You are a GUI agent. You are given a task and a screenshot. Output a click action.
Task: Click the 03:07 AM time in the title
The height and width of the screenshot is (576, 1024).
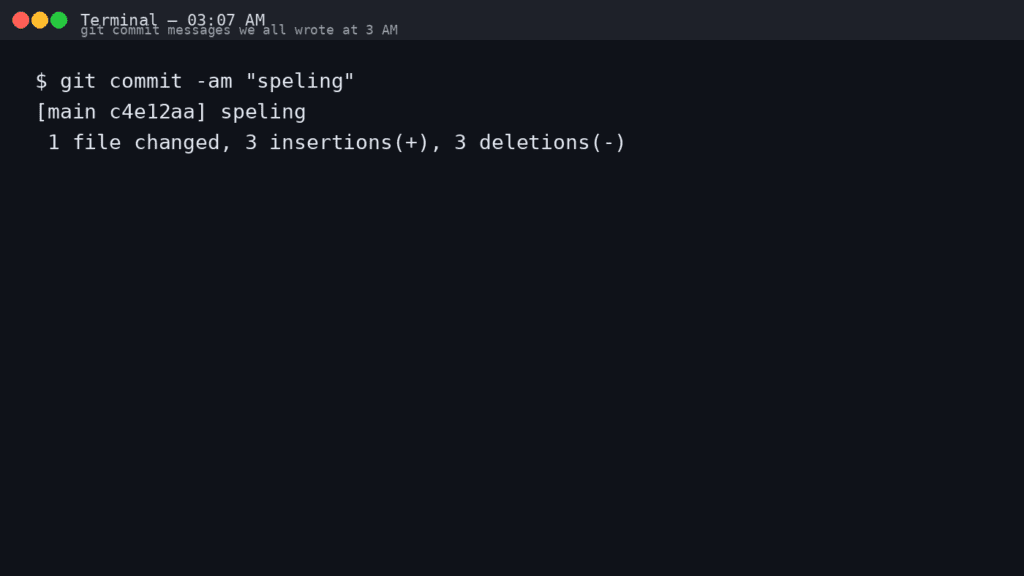click(224, 18)
